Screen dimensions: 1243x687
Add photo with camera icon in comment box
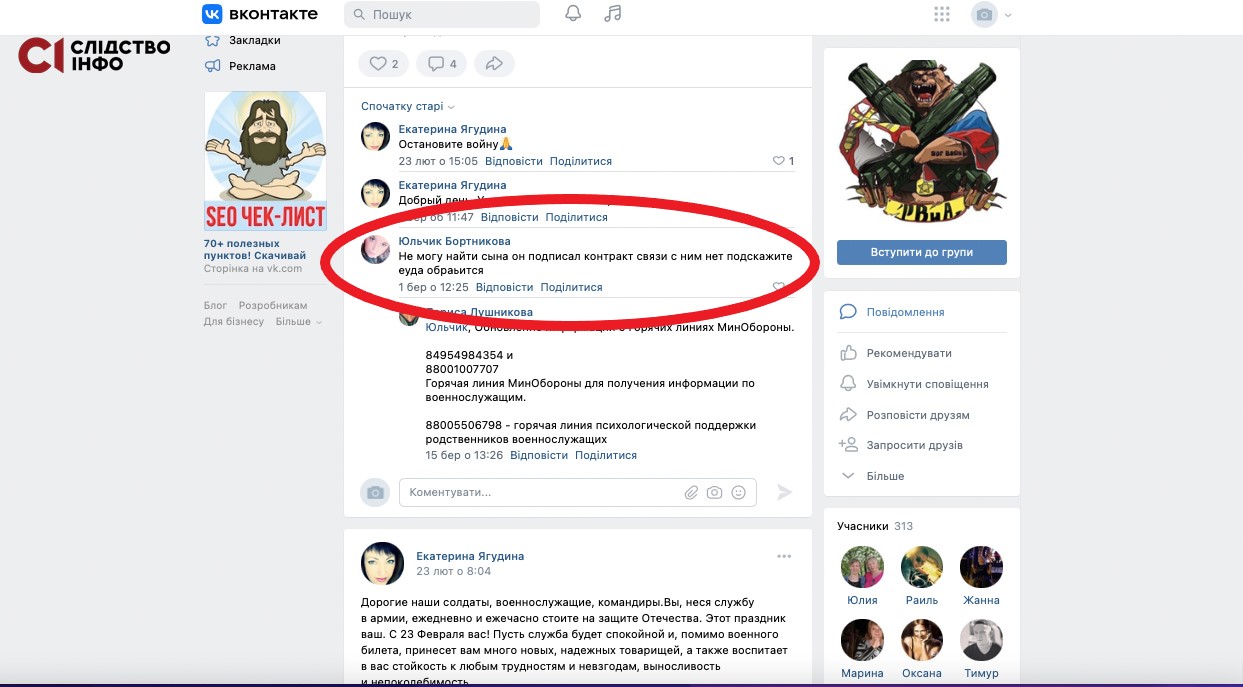(x=715, y=492)
